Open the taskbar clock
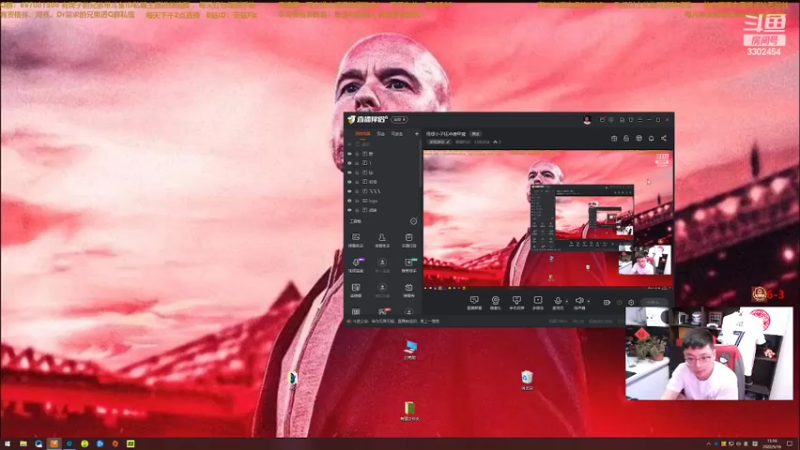The width and height of the screenshot is (800, 450). pos(772,444)
